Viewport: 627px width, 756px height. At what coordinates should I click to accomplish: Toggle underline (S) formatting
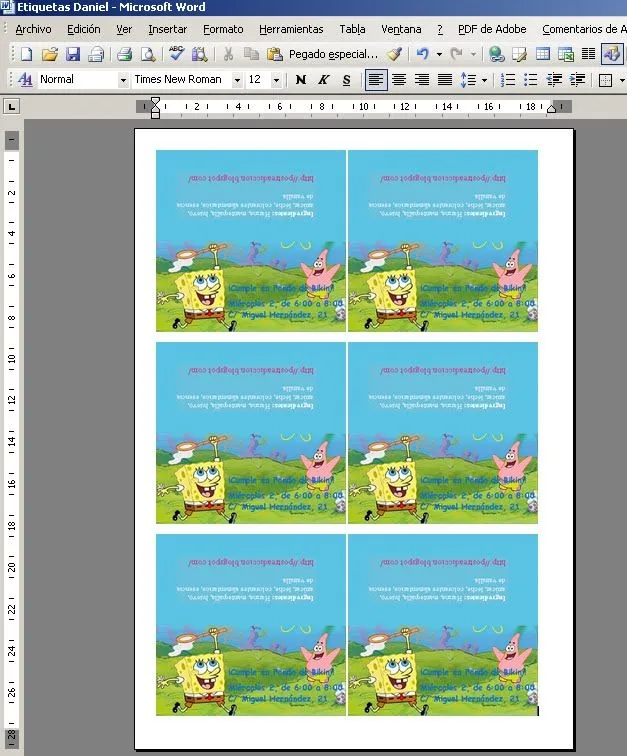coord(347,80)
